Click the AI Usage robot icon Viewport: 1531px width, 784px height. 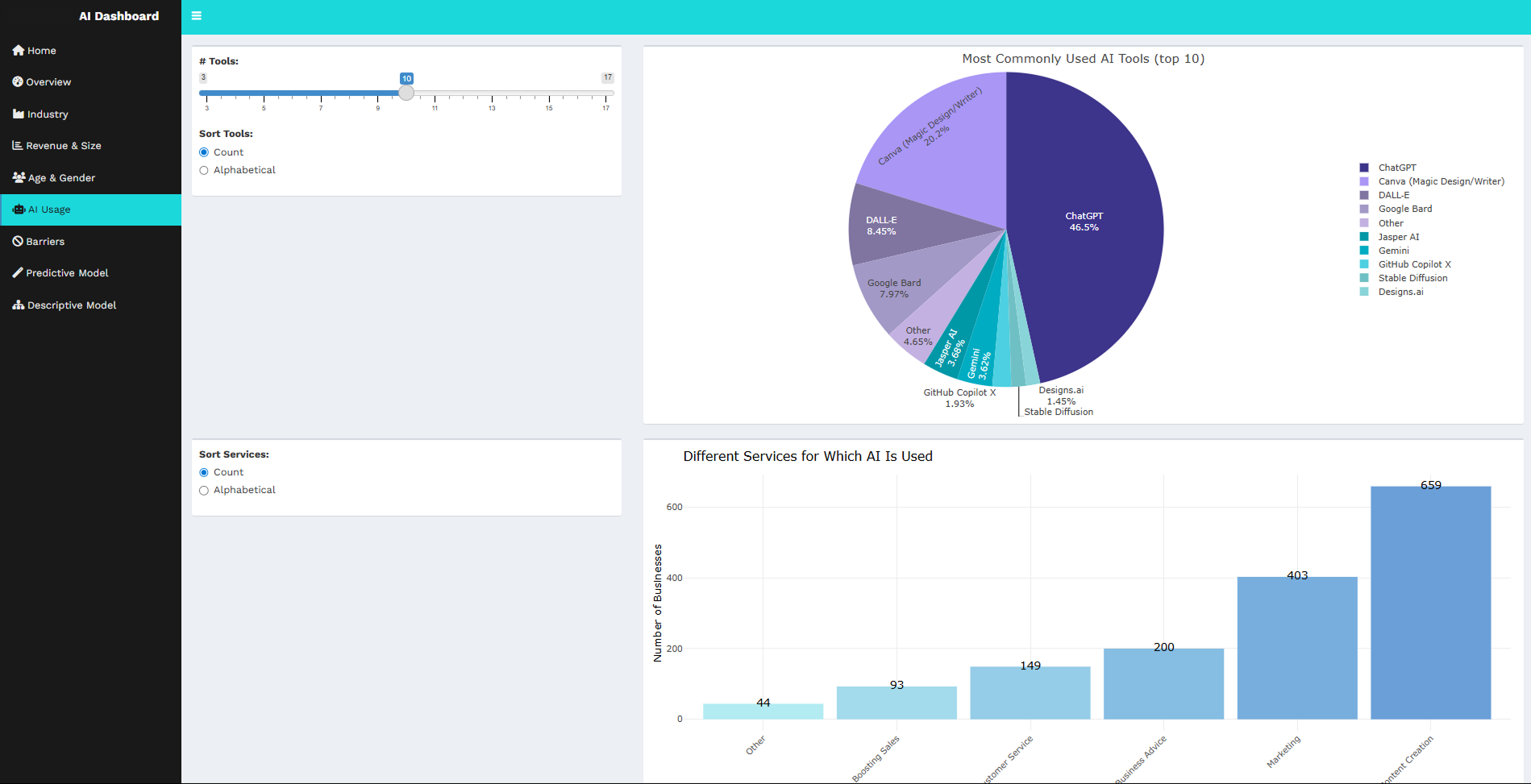[x=17, y=209]
